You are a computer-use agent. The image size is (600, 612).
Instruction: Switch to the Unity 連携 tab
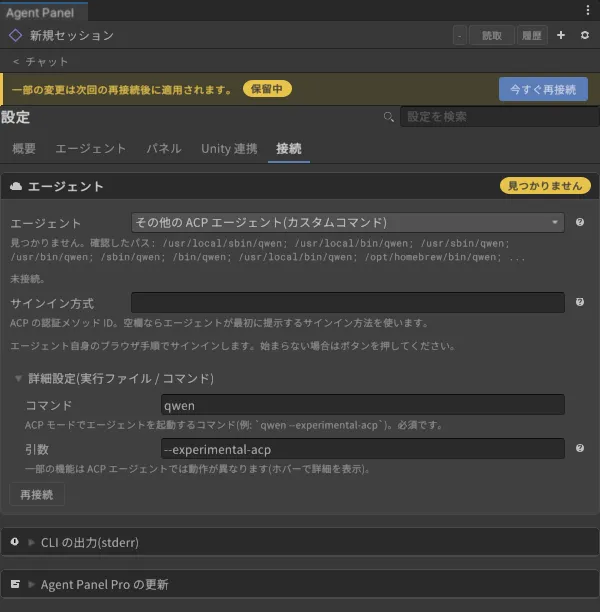(x=229, y=149)
